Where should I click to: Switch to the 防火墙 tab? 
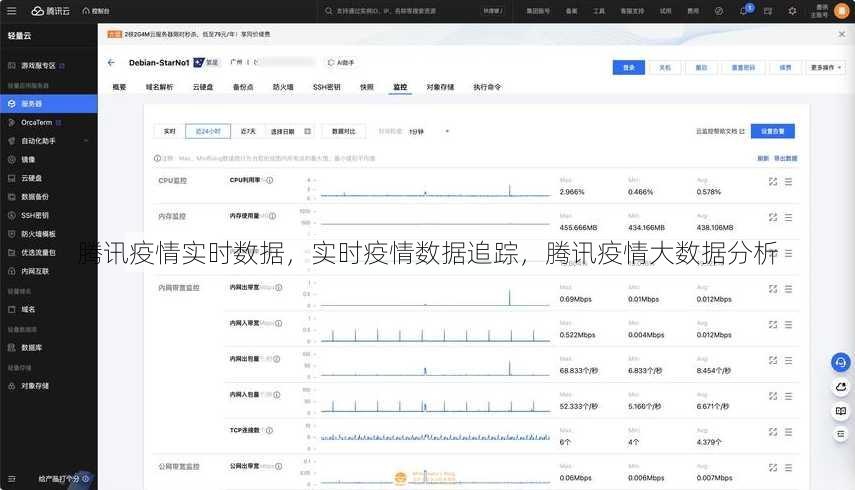point(283,87)
